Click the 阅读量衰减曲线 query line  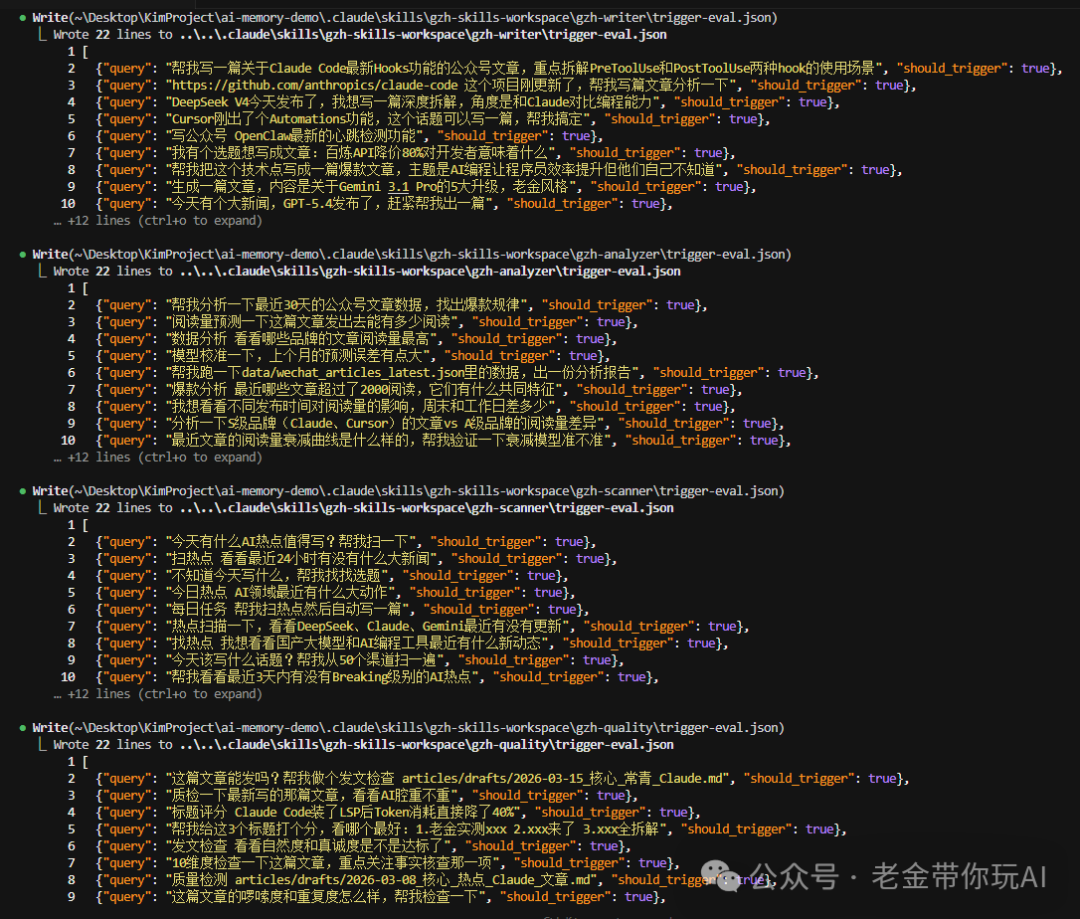[x=444, y=440]
